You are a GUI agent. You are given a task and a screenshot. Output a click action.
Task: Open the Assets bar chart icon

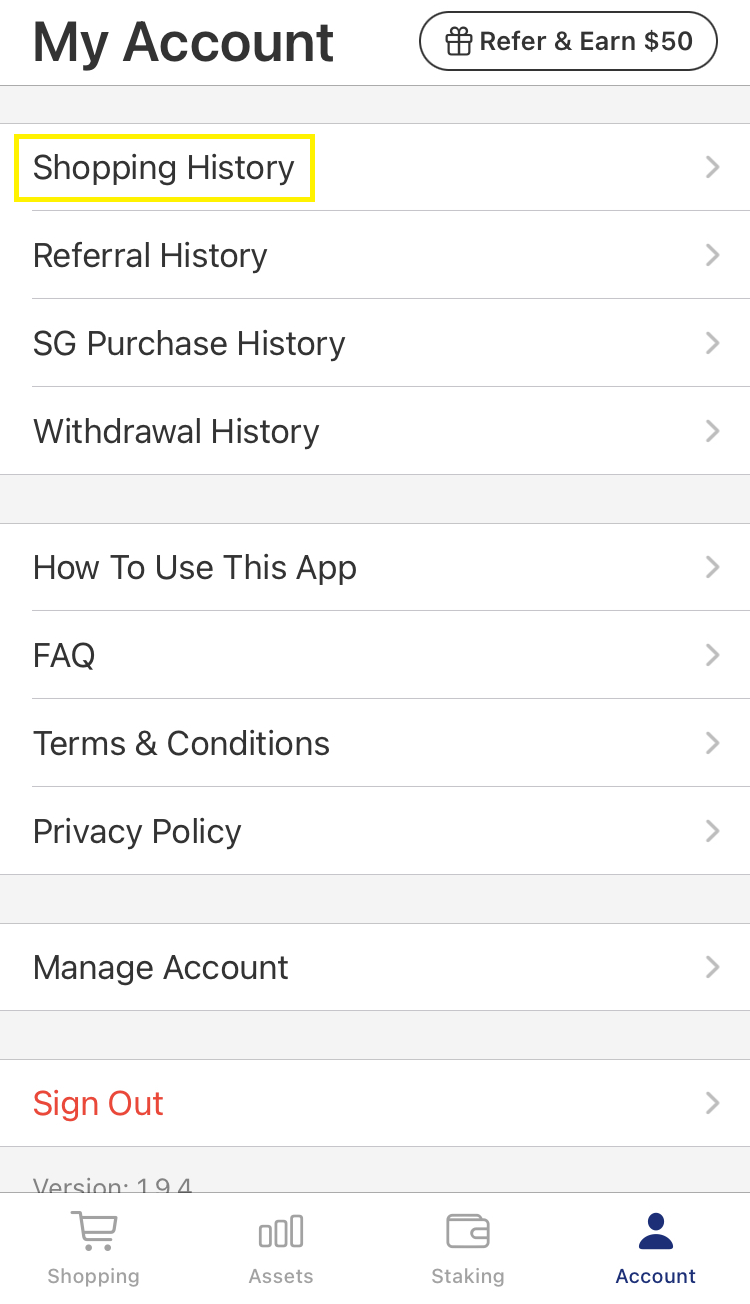coord(281,1231)
